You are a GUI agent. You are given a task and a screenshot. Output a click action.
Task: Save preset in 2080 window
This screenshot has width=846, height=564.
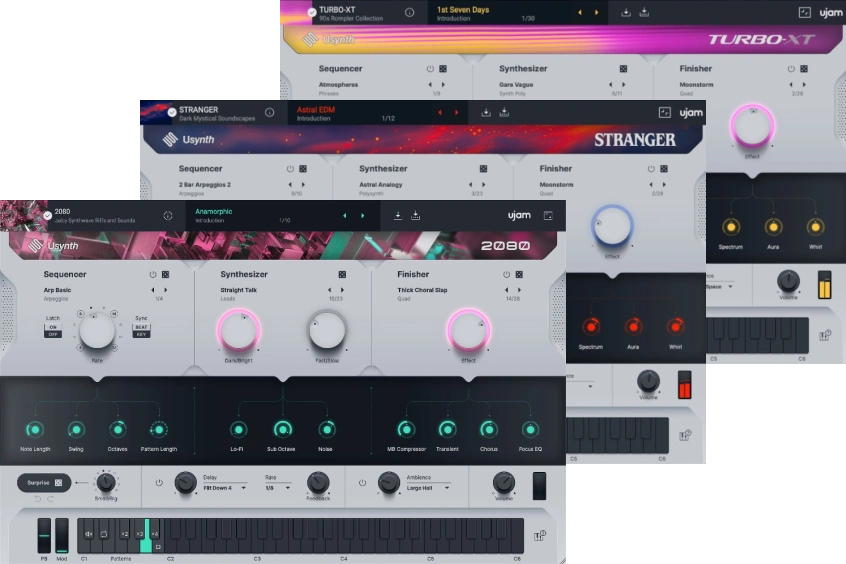[398, 216]
